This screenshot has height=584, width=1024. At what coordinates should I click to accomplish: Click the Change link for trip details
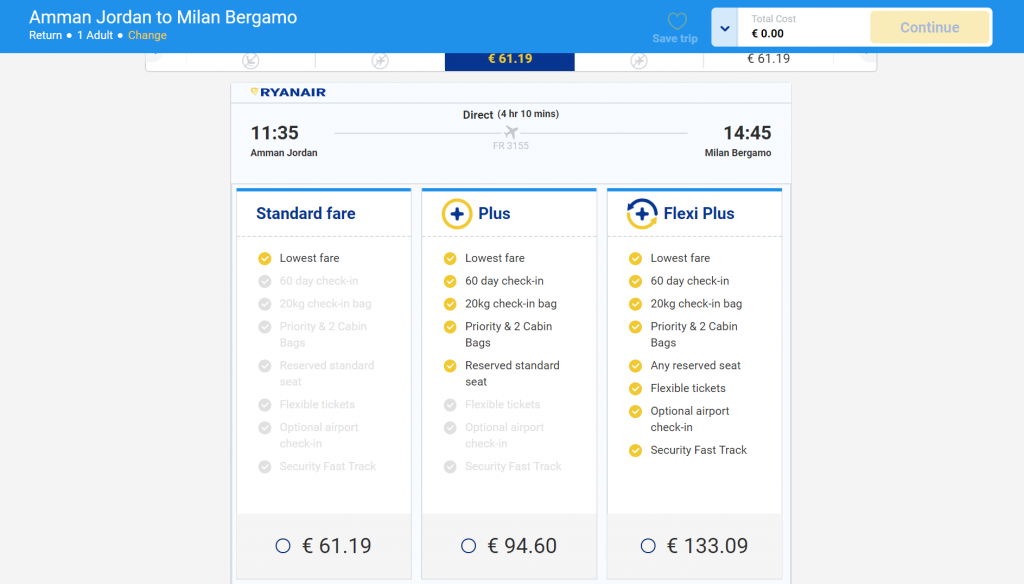pyautogui.click(x=147, y=36)
